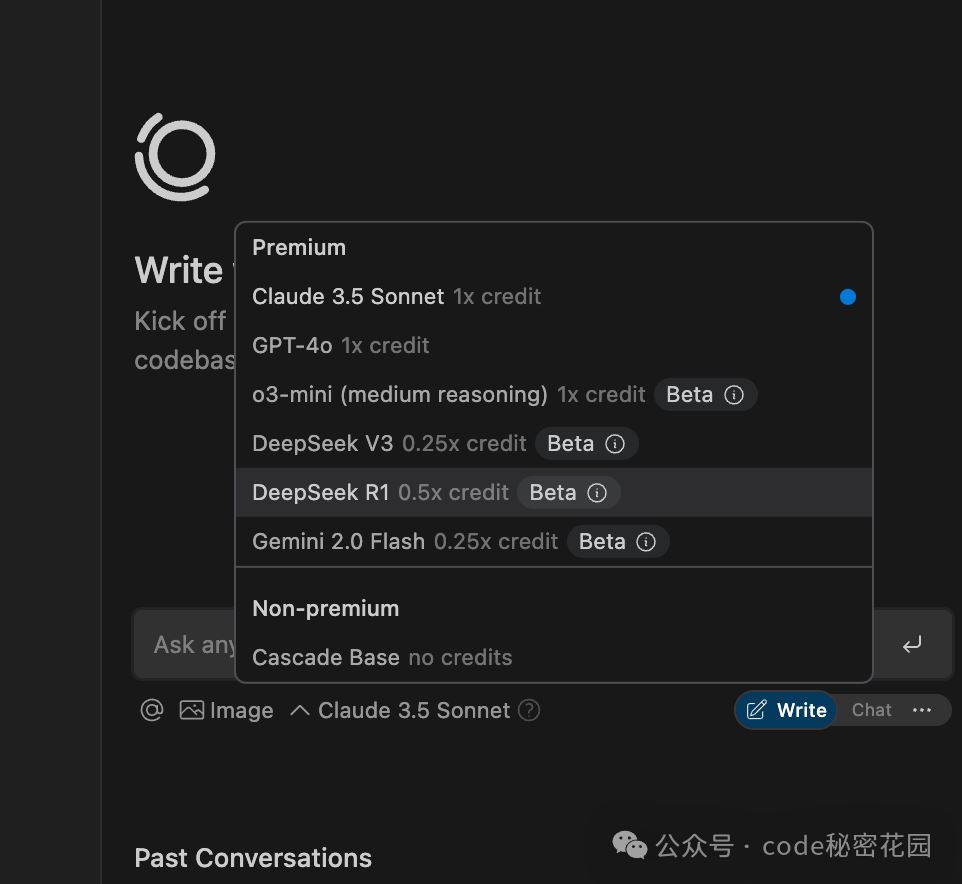This screenshot has width=962, height=884.
Task: Click the Windsurf logo icon
Action: coord(175,157)
